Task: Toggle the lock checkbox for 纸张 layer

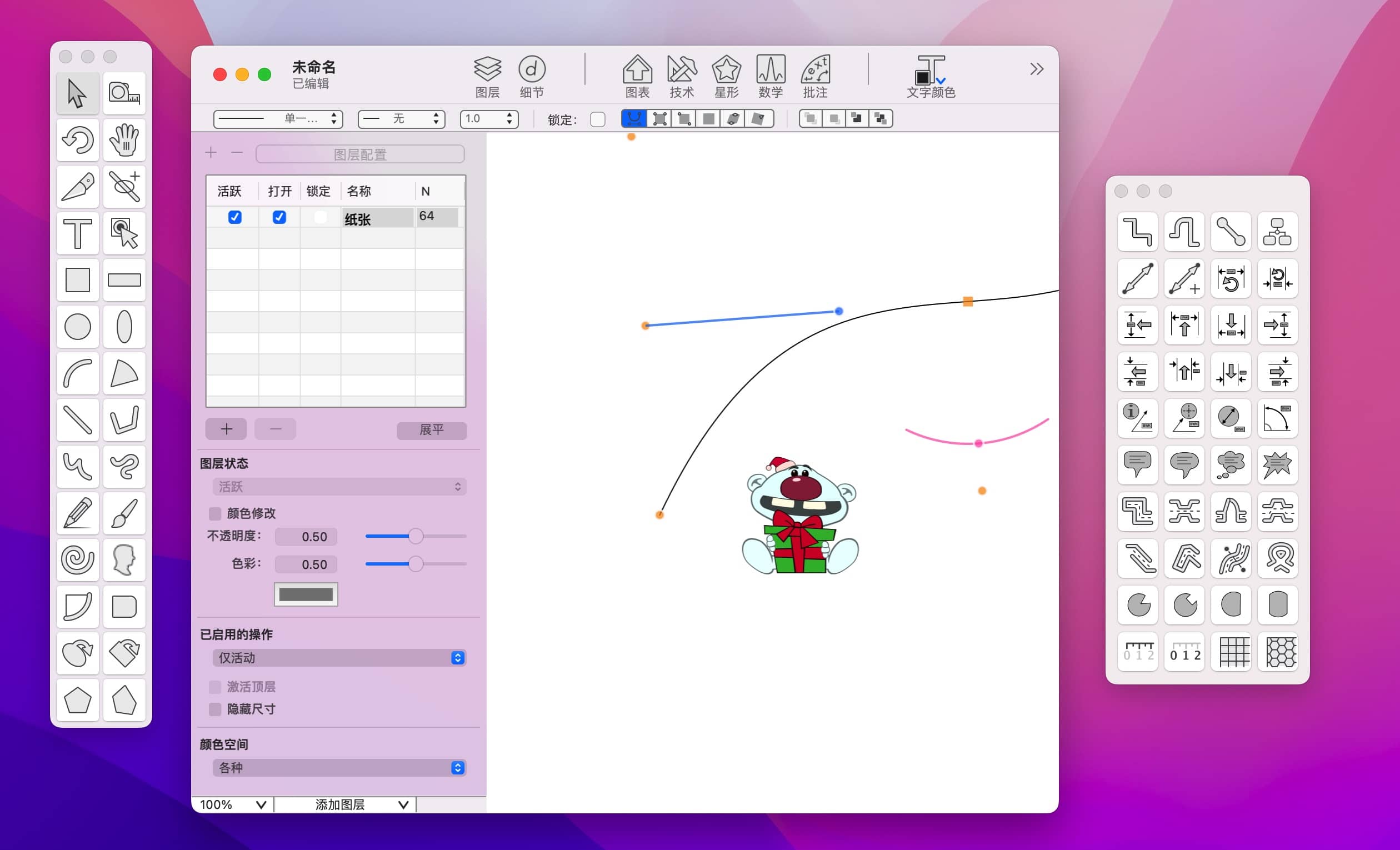Action: click(321, 217)
